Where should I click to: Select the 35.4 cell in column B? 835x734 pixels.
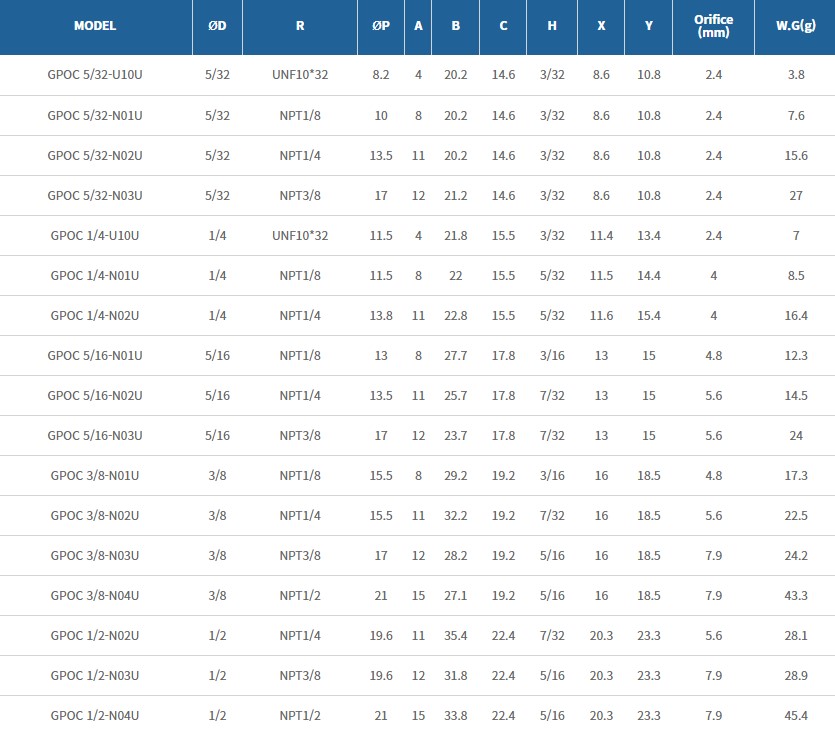tap(456, 635)
